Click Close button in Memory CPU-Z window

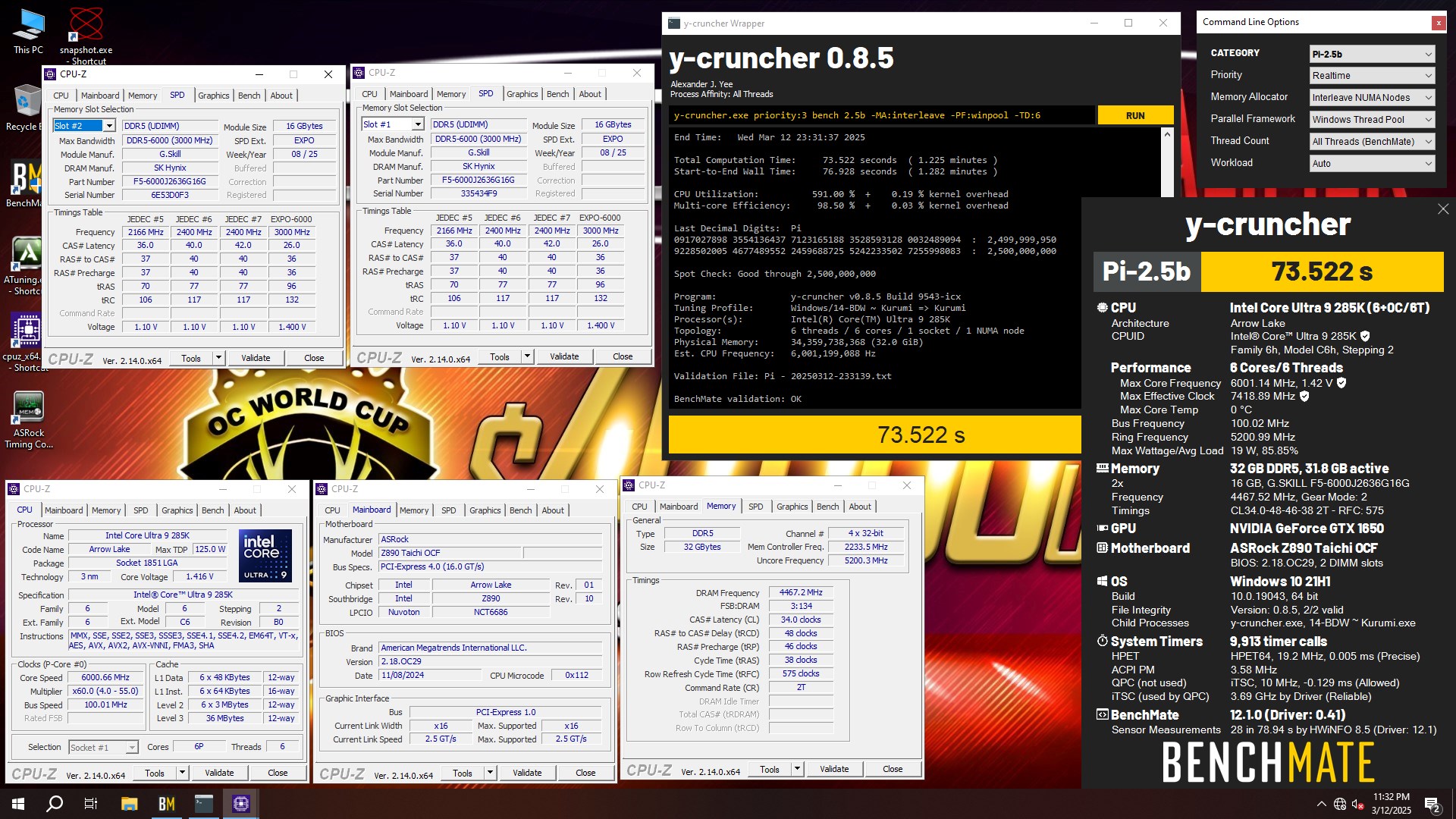point(893,769)
